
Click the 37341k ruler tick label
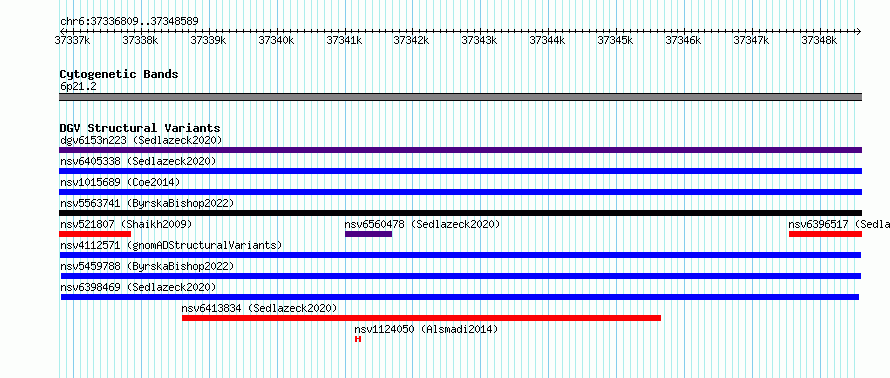[344, 40]
